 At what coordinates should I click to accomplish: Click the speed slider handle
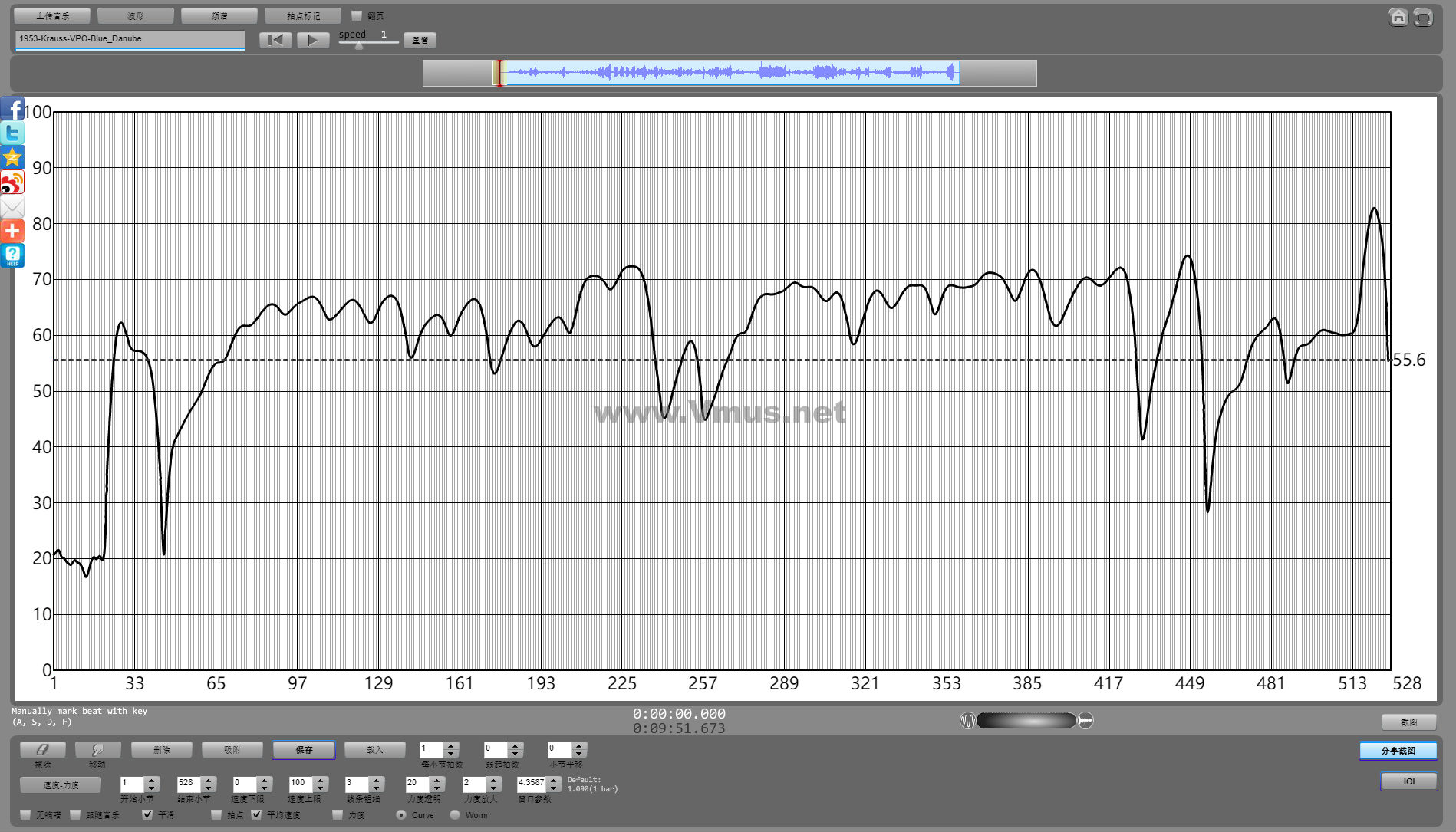pos(359,45)
